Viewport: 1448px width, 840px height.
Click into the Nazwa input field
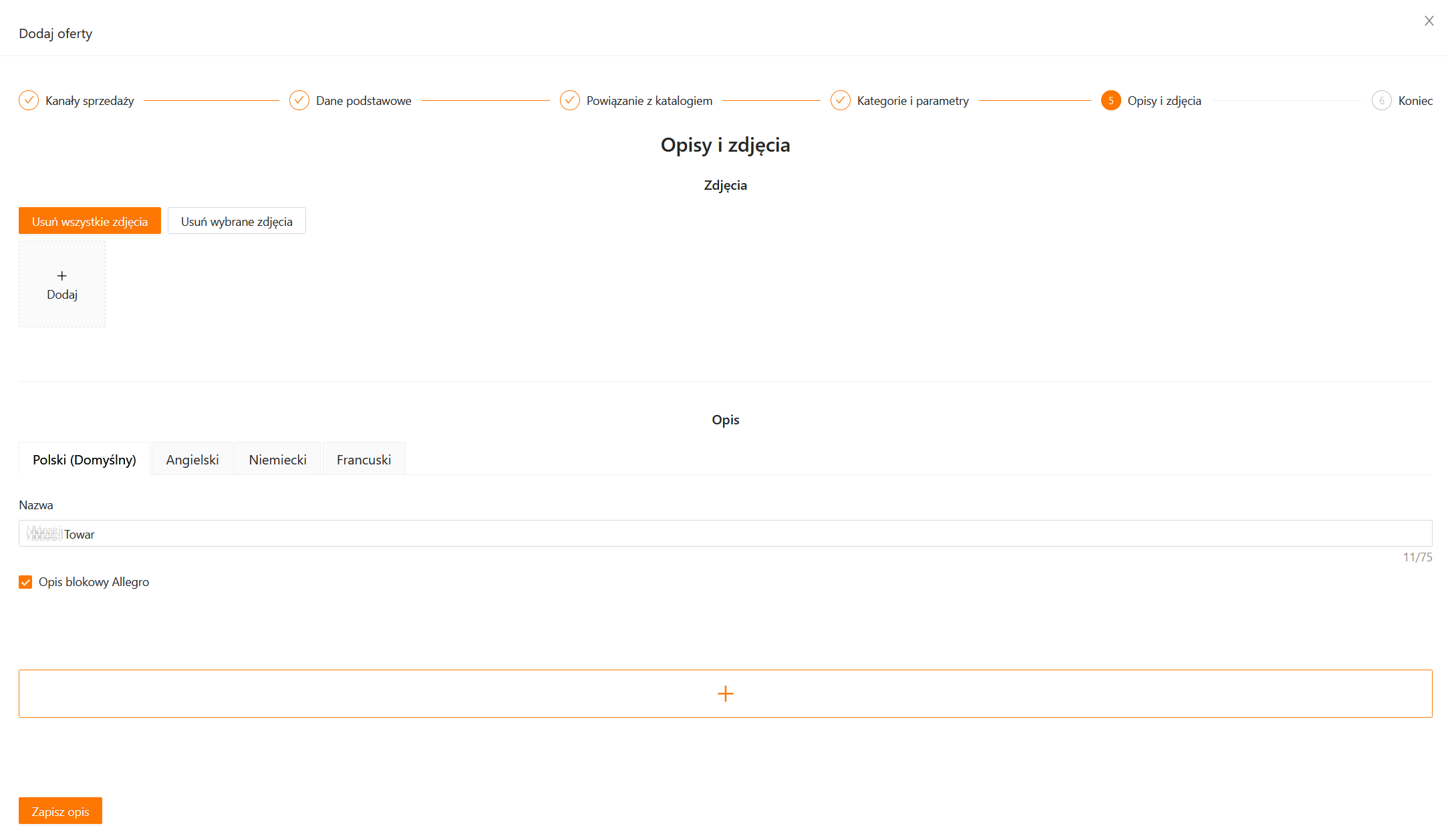[725, 534]
